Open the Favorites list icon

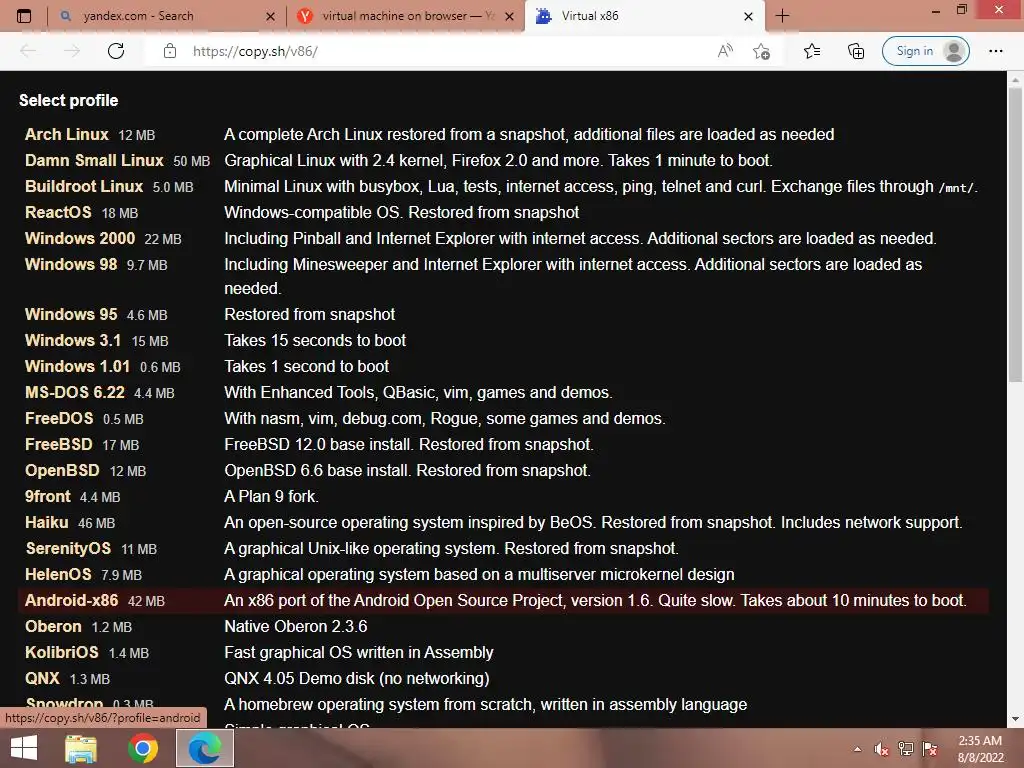pyautogui.click(x=812, y=51)
